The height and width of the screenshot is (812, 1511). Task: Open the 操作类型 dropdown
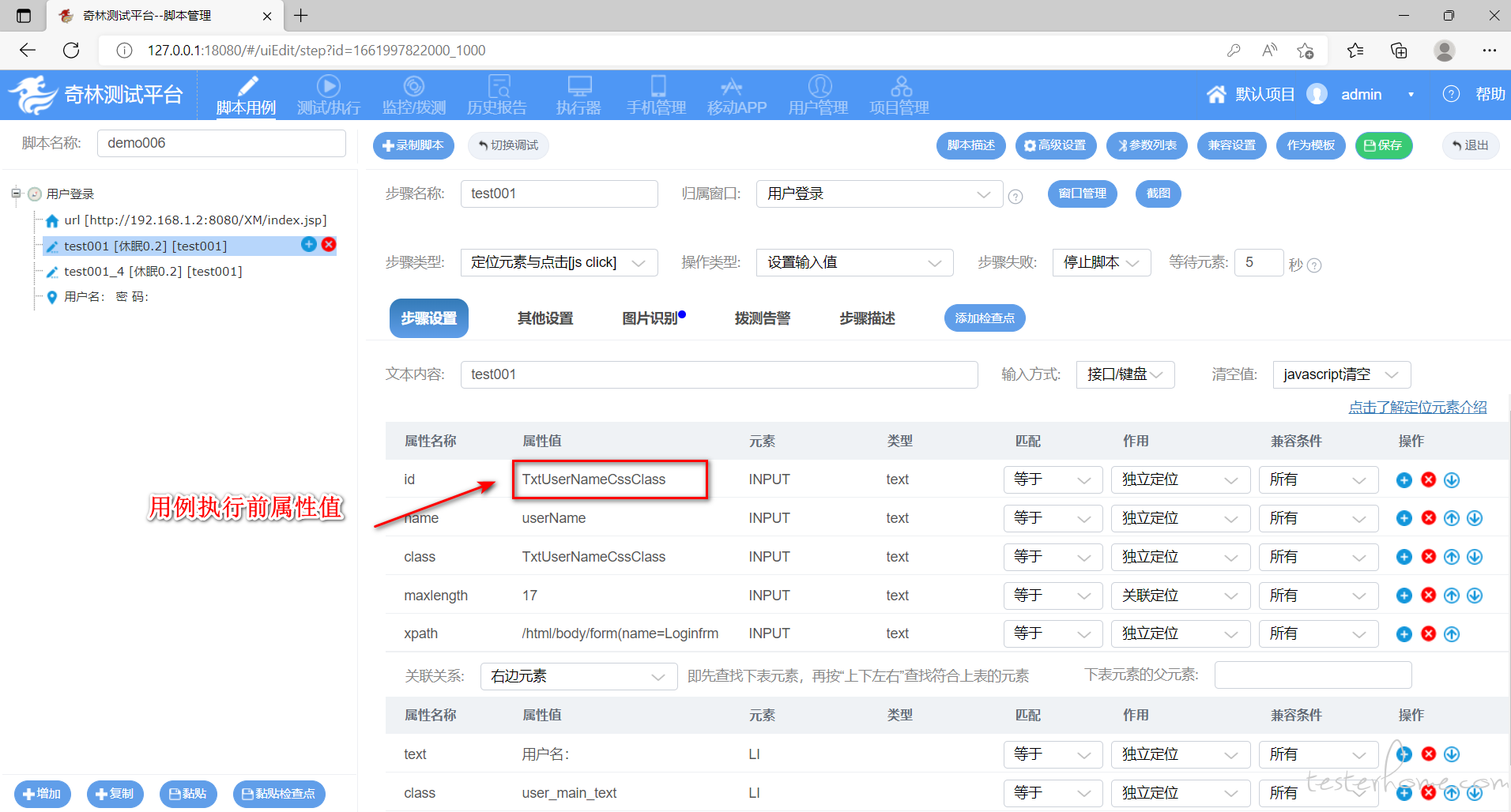point(854,262)
